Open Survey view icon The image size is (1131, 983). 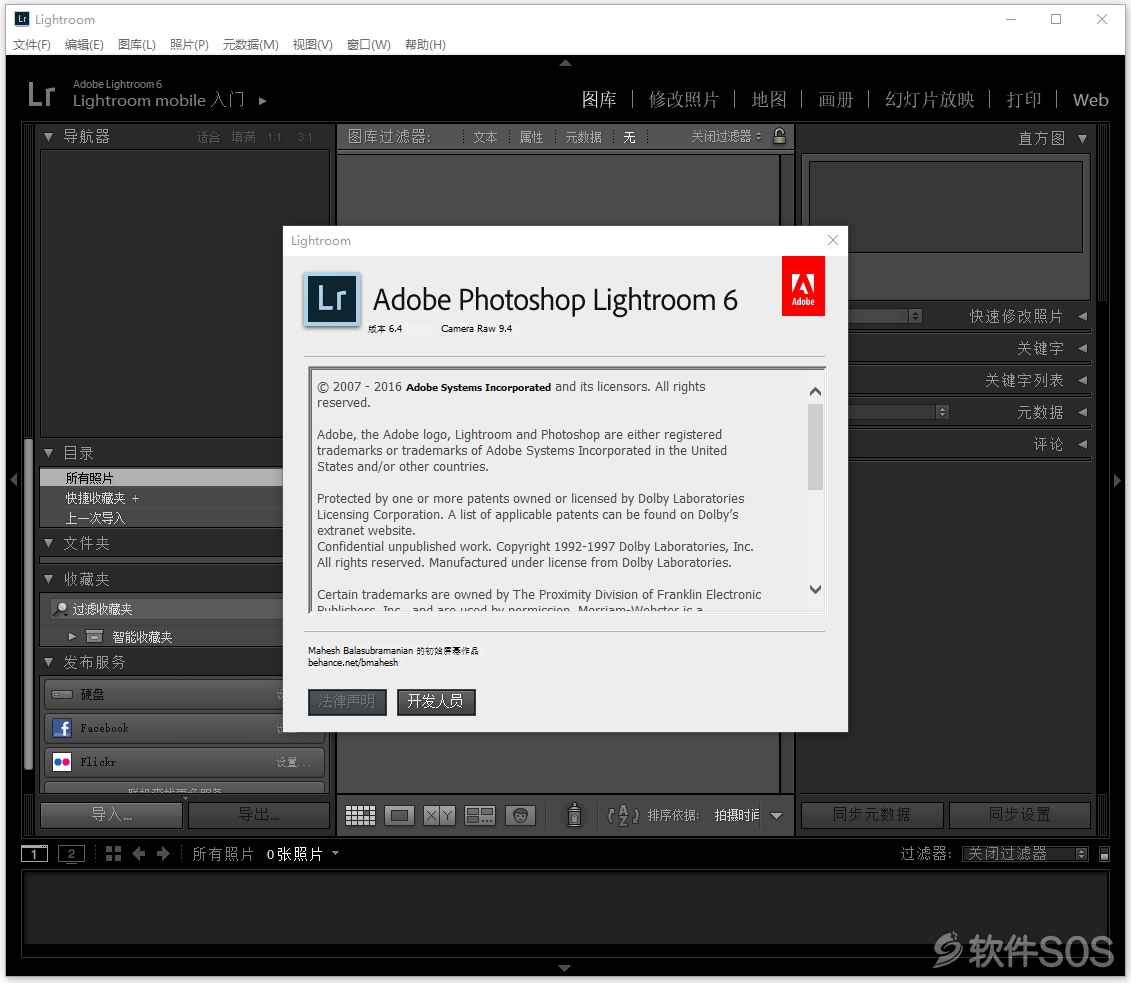click(480, 816)
